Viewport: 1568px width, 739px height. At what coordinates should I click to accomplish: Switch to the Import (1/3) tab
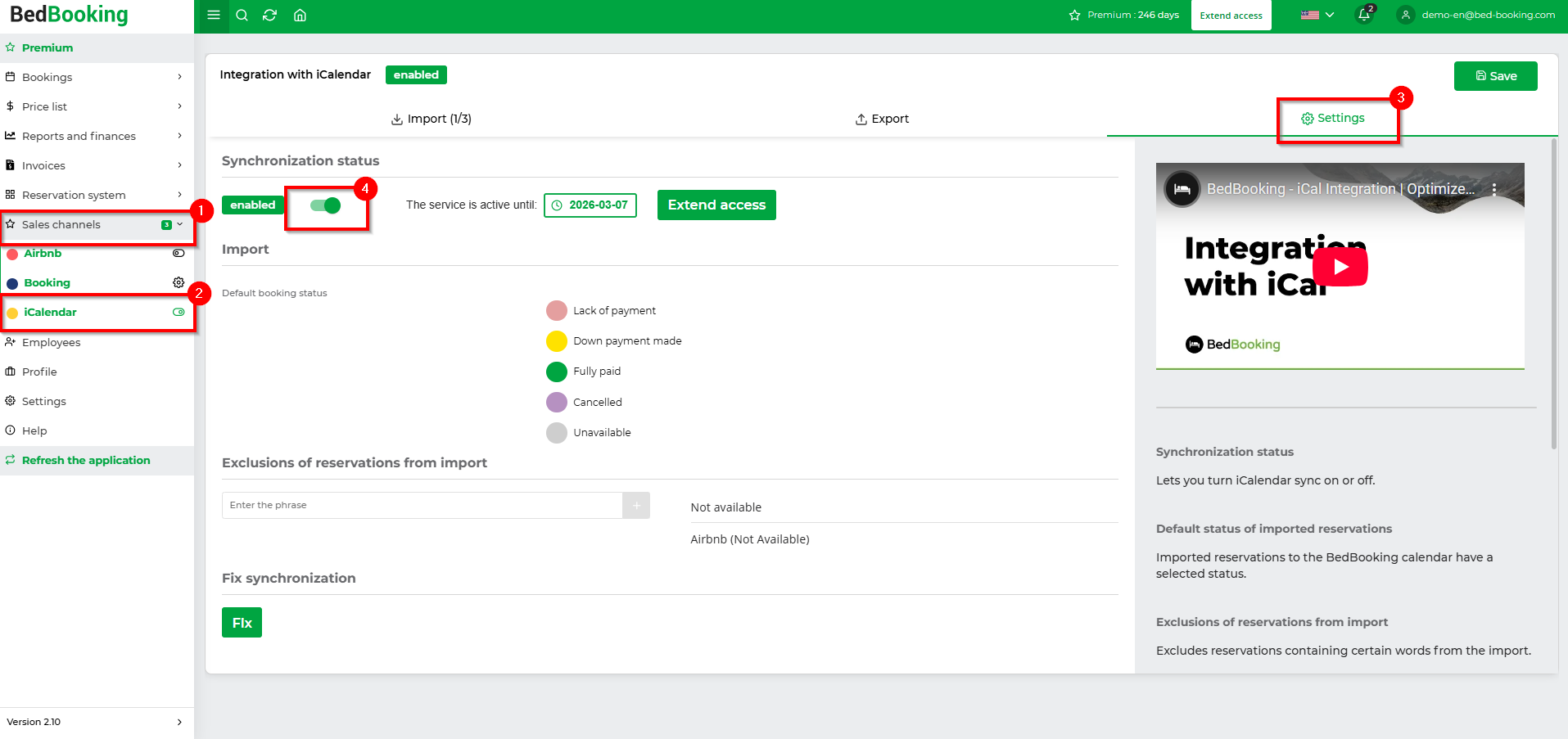(x=432, y=119)
